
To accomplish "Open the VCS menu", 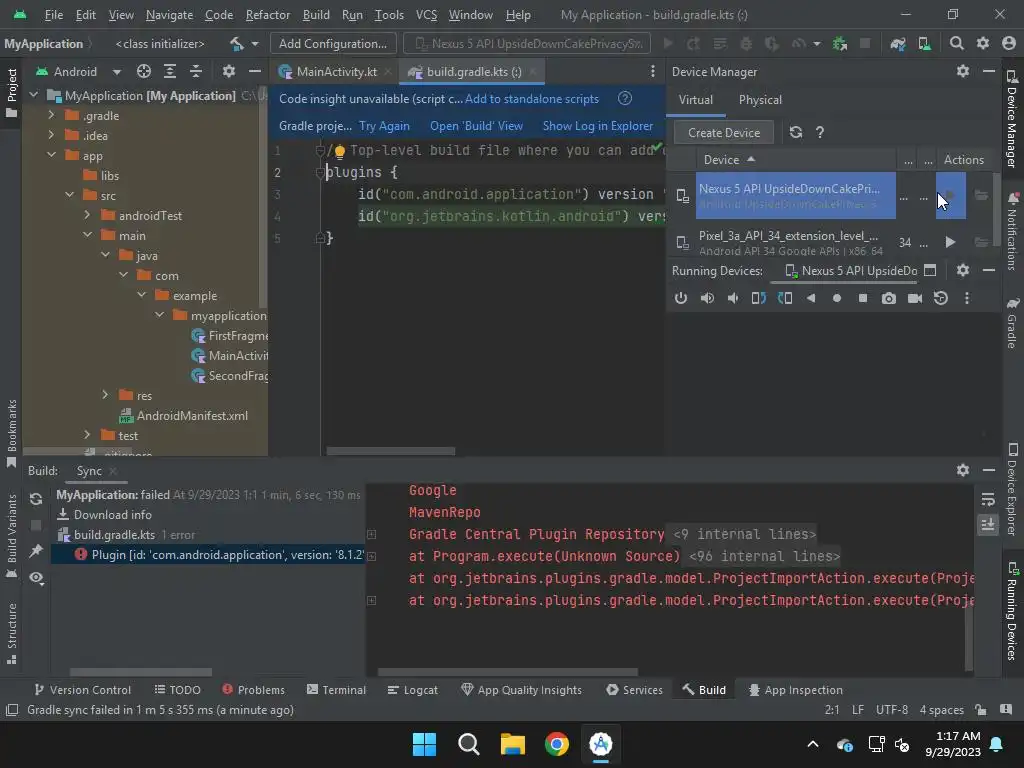I will [426, 14].
